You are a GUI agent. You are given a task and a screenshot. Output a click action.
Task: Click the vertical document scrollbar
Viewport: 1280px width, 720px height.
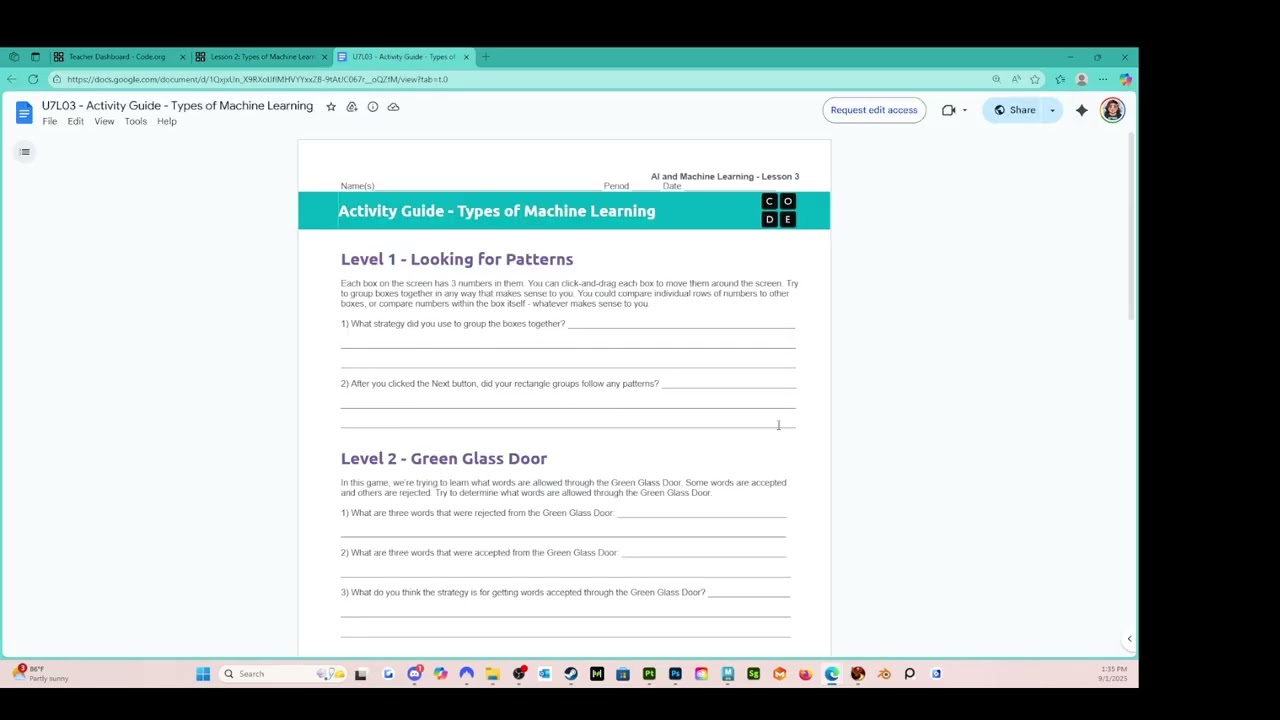[1131, 225]
